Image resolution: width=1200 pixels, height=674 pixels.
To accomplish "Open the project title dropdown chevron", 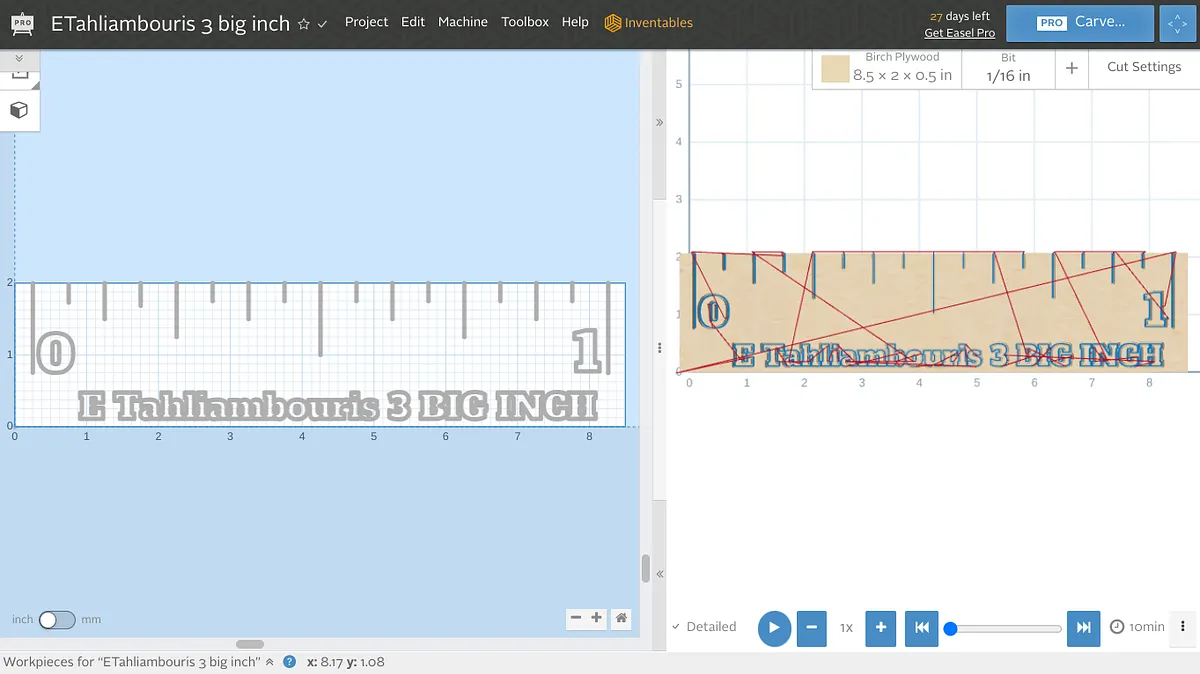I will [322, 24].
